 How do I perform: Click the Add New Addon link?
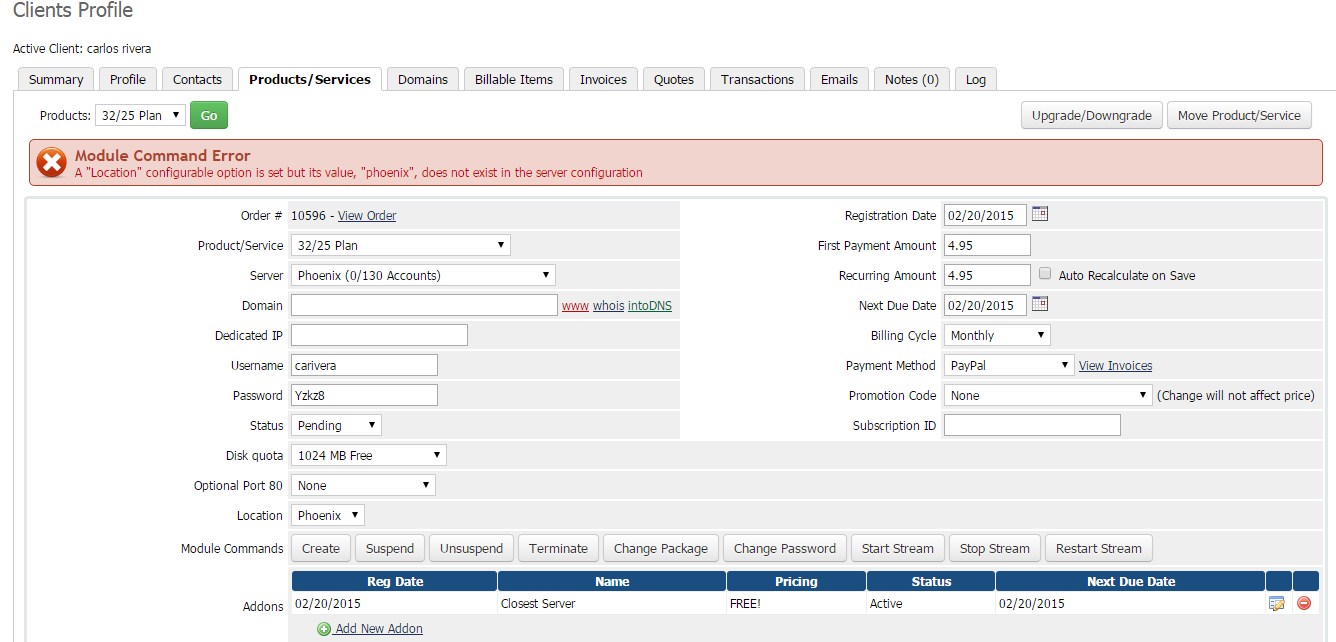click(379, 629)
